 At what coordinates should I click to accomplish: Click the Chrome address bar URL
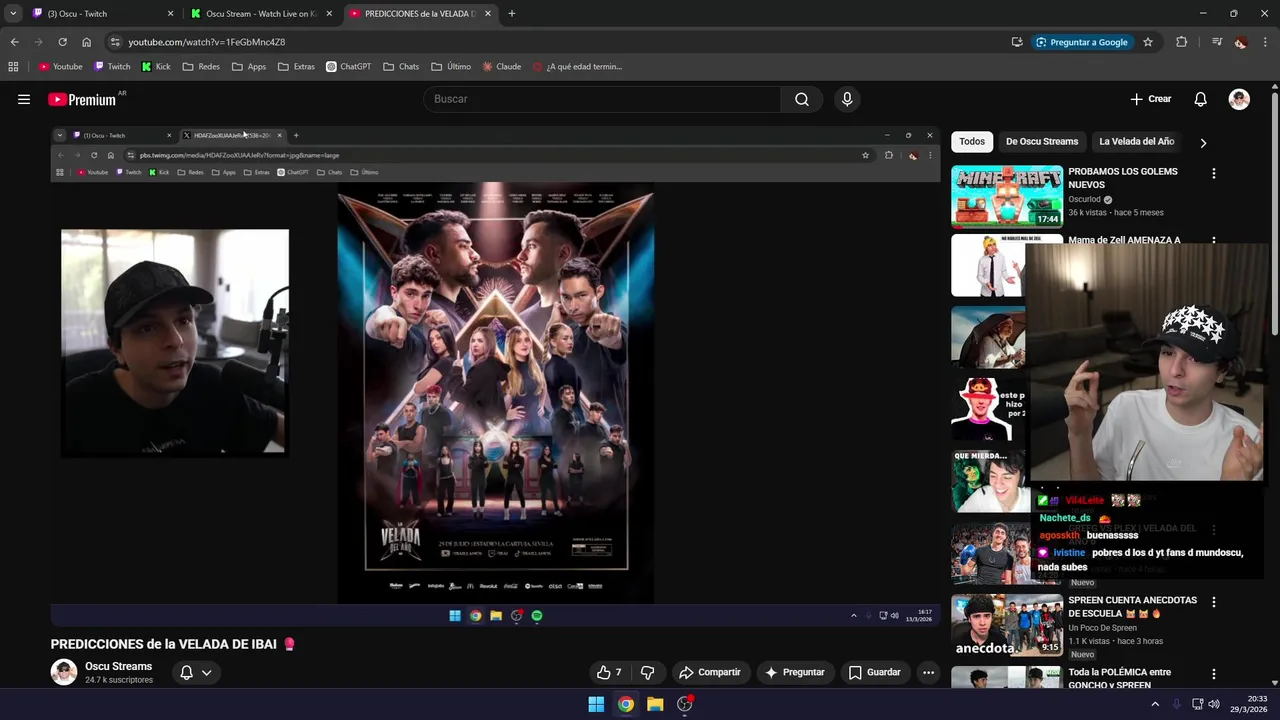pyautogui.click(x=207, y=42)
